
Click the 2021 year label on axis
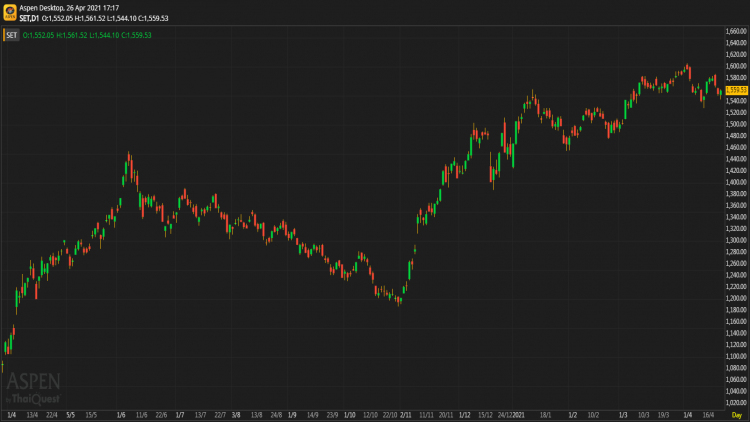[x=518, y=415]
